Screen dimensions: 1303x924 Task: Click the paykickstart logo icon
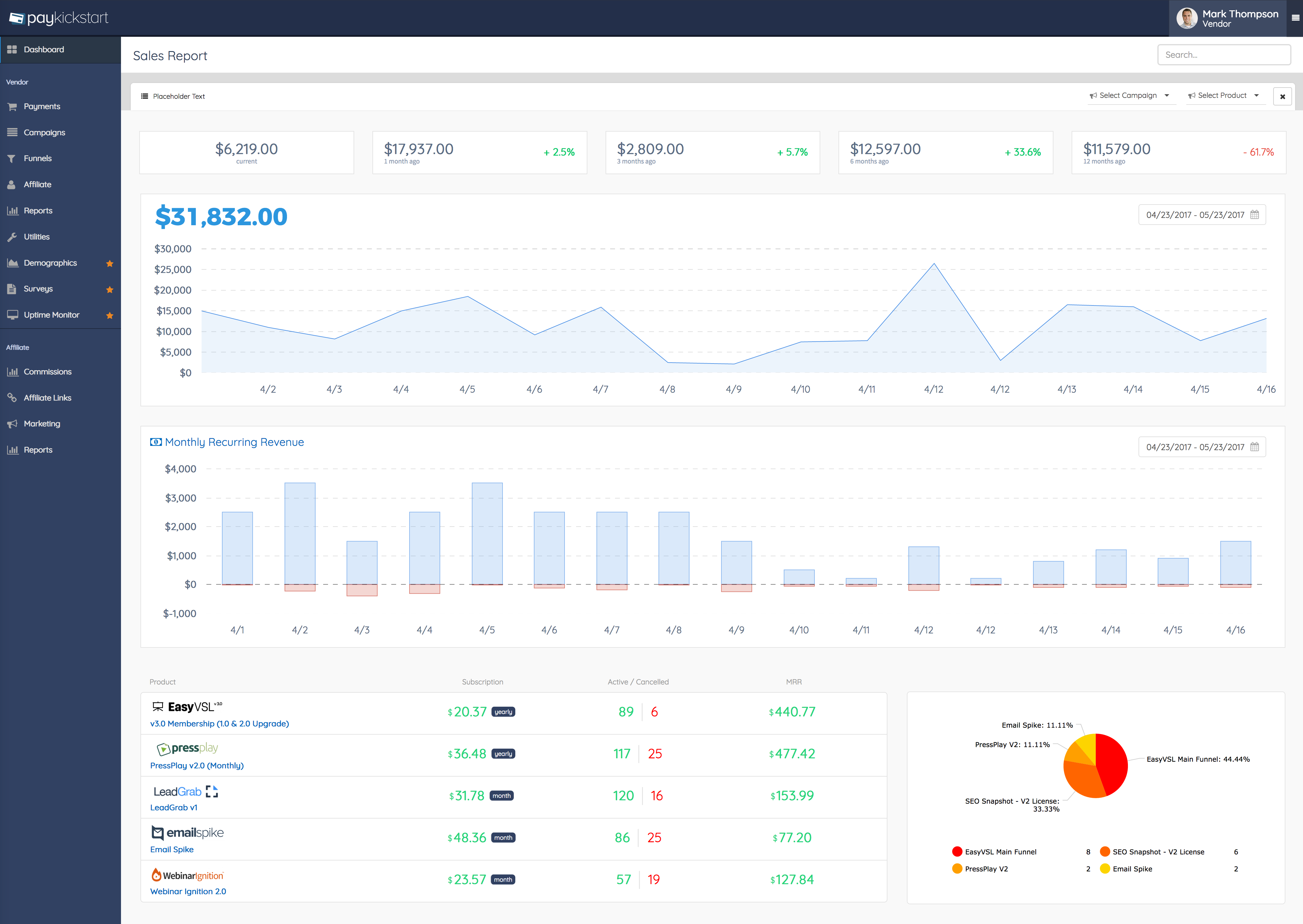point(16,18)
